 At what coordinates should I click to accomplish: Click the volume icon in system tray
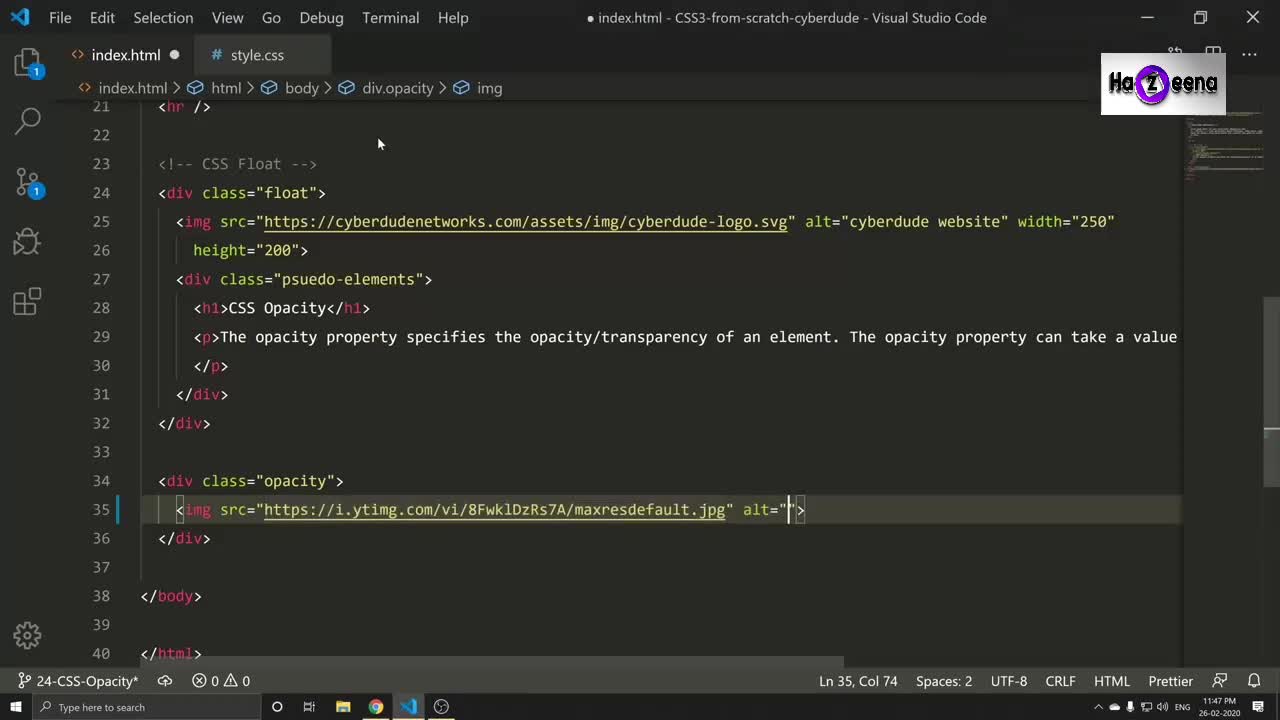click(x=1164, y=707)
